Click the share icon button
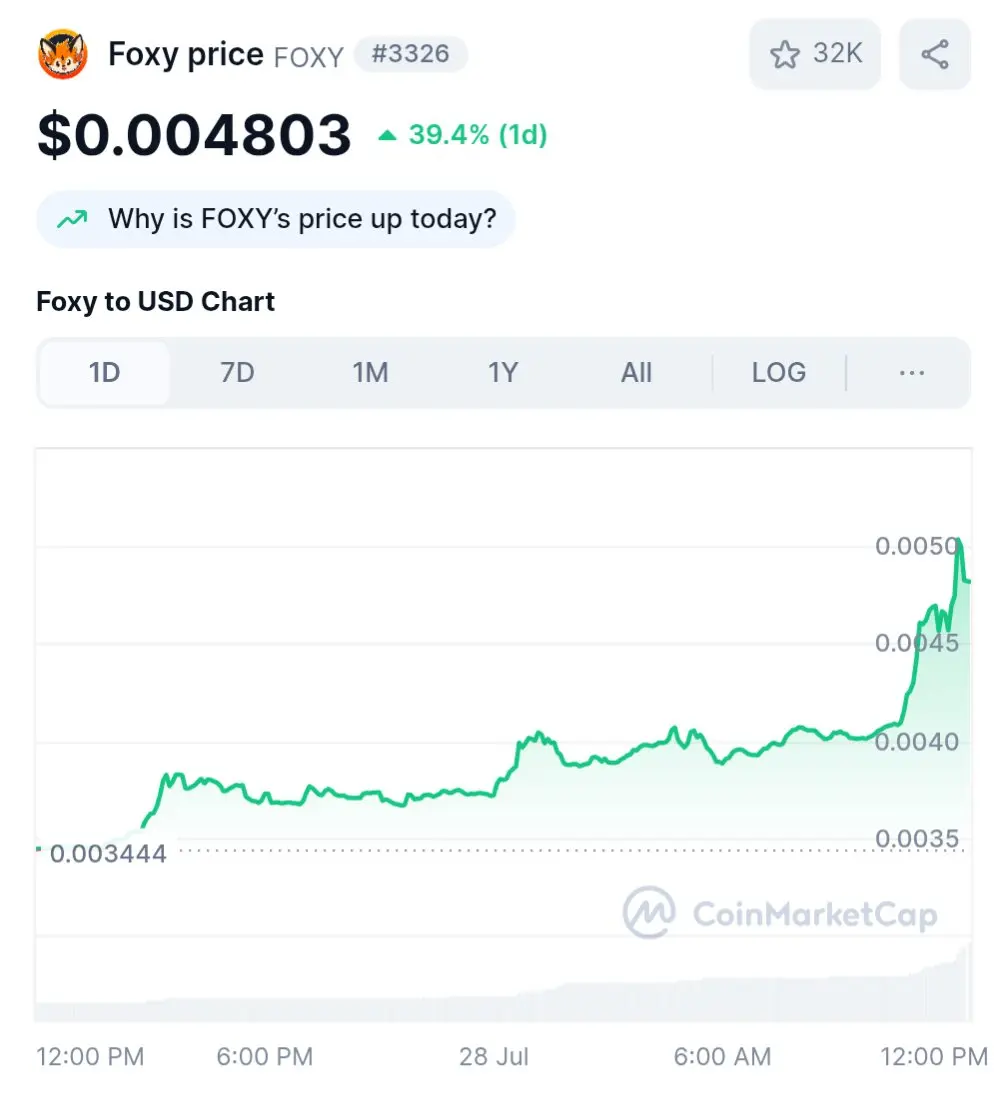1007x1095 pixels. (x=934, y=54)
